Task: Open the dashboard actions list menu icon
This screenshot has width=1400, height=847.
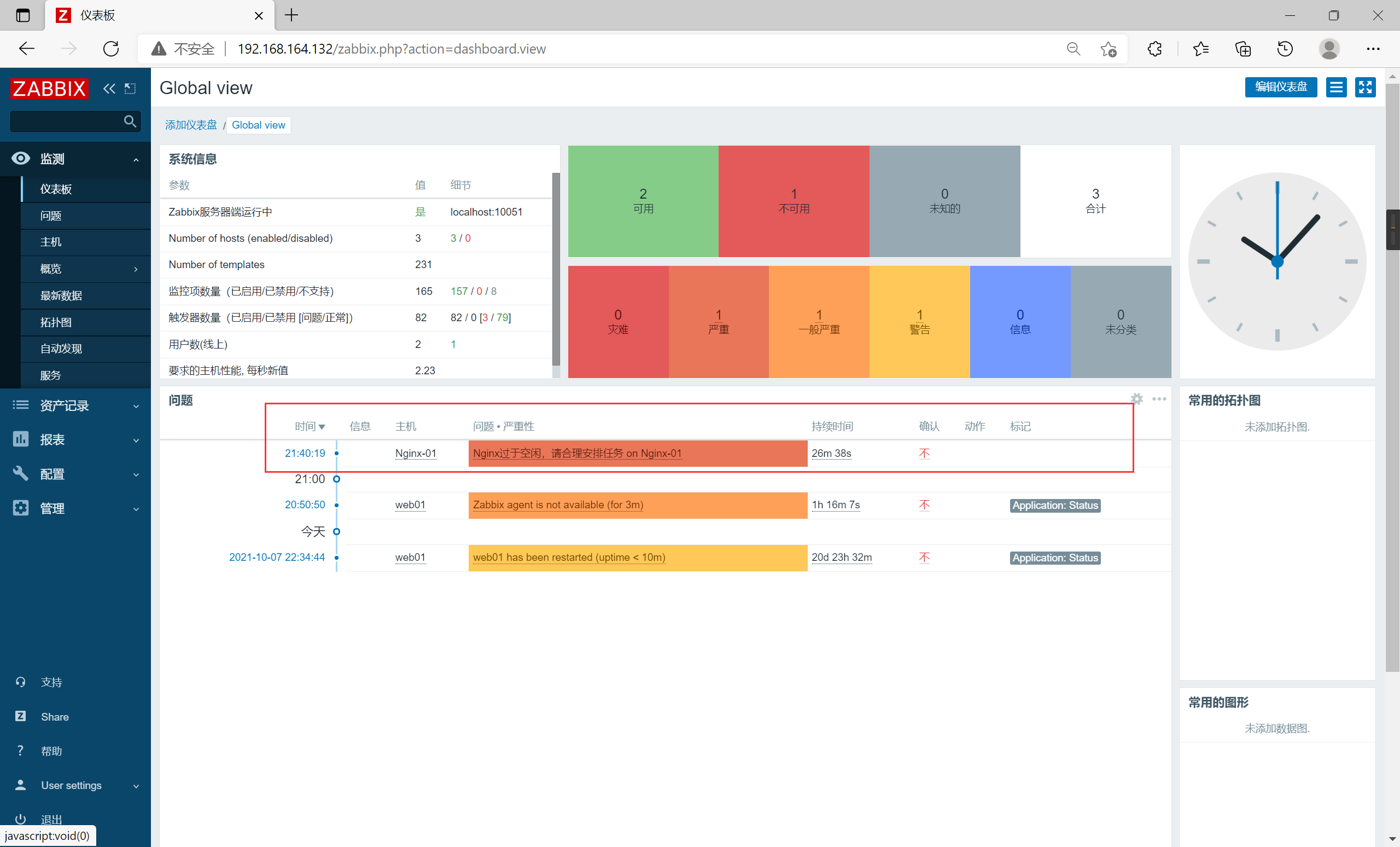Action: pyautogui.click(x=1336, y=87)
